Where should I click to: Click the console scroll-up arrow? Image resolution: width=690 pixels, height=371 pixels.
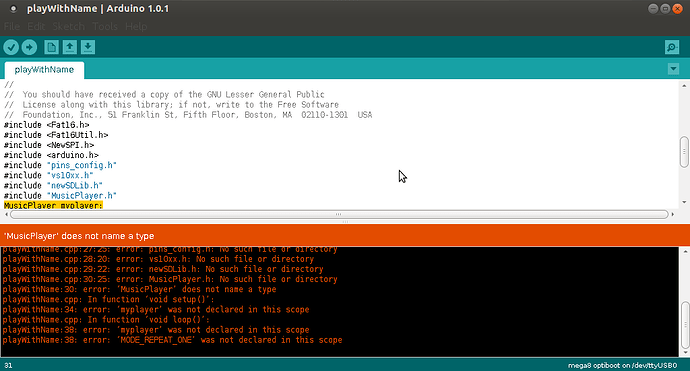(685, 252)
